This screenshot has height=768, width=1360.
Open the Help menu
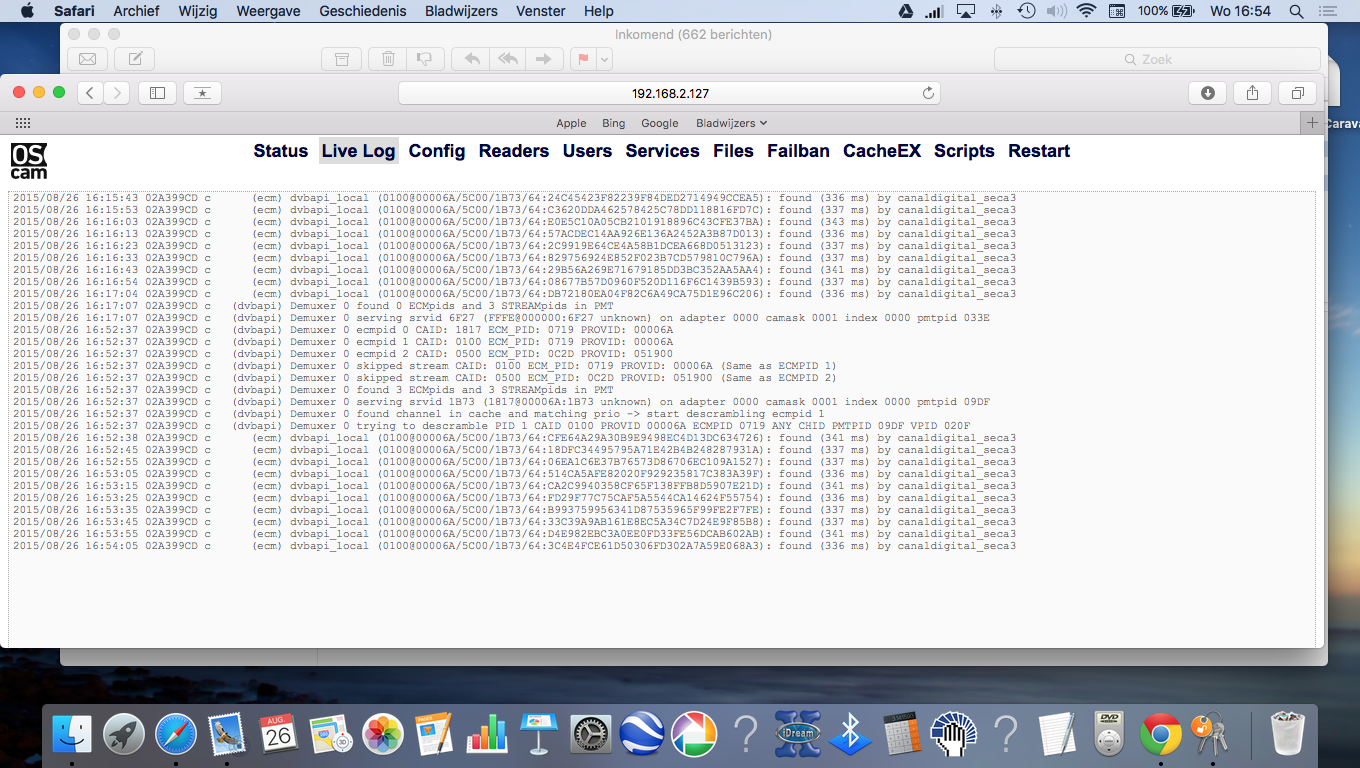pos(598,11)
